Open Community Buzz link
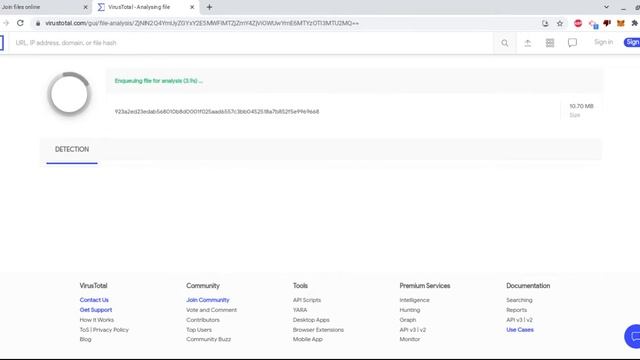The width and height of the screenshot is (640, 360). point(209,339)
